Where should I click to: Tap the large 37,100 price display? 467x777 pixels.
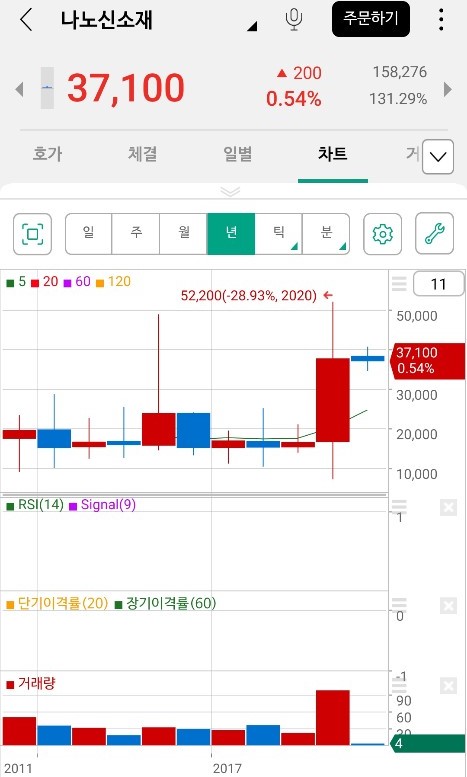tap(126, 88)
